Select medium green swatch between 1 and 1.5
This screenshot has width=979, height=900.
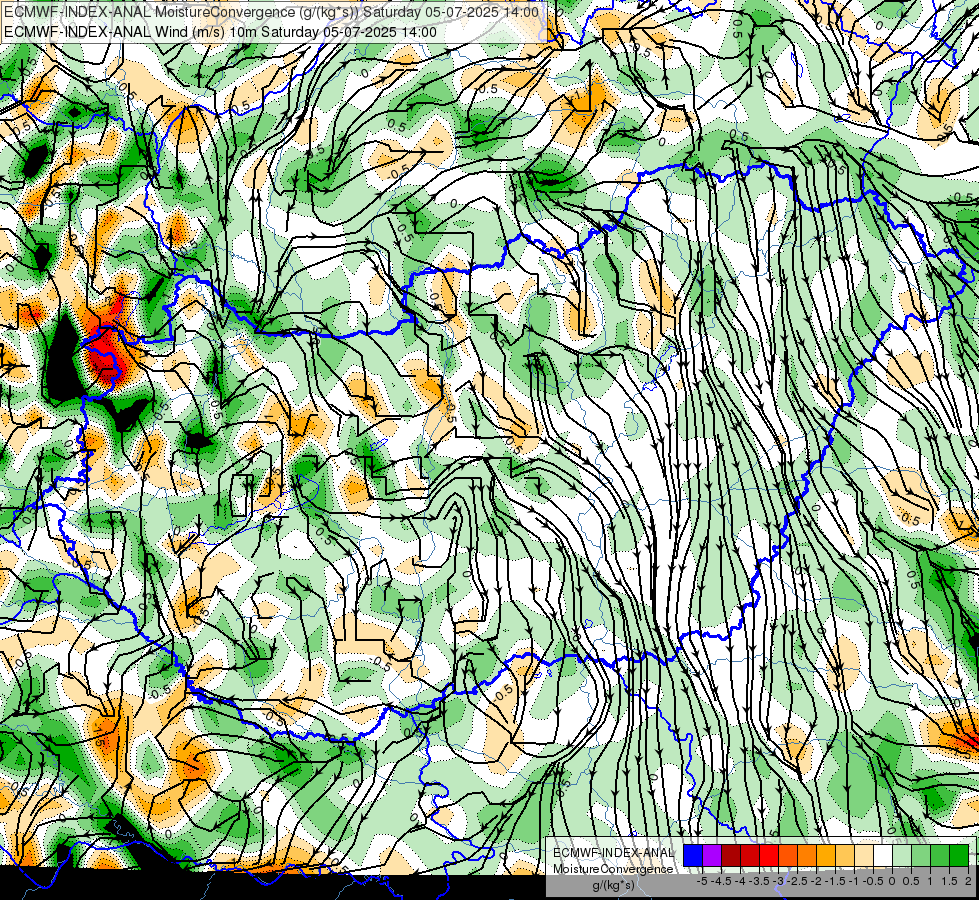tap(940, 855)
